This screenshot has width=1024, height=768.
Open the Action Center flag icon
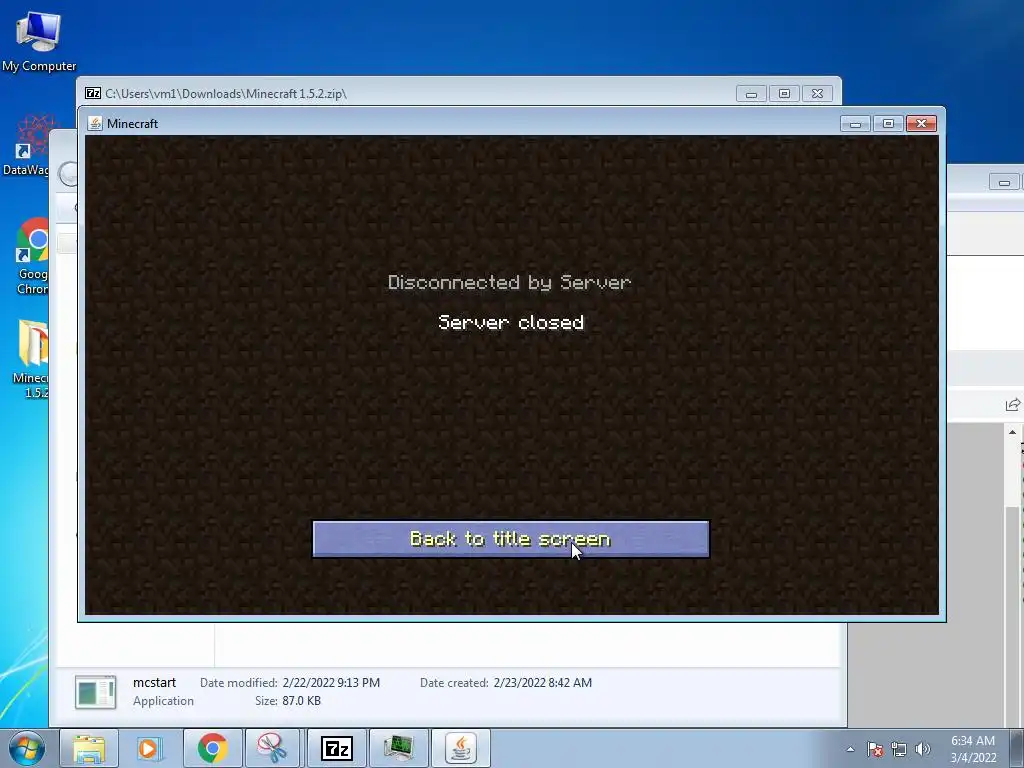875,749
